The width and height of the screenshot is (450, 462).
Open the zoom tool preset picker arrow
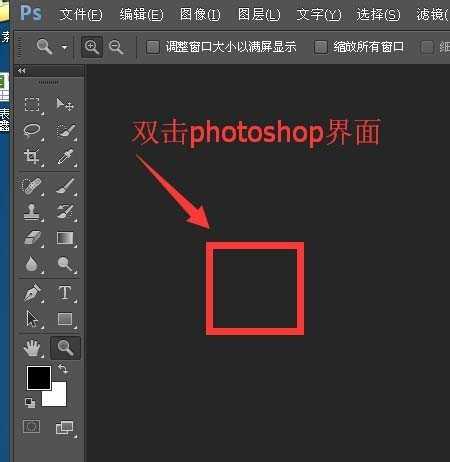(64, 47)
